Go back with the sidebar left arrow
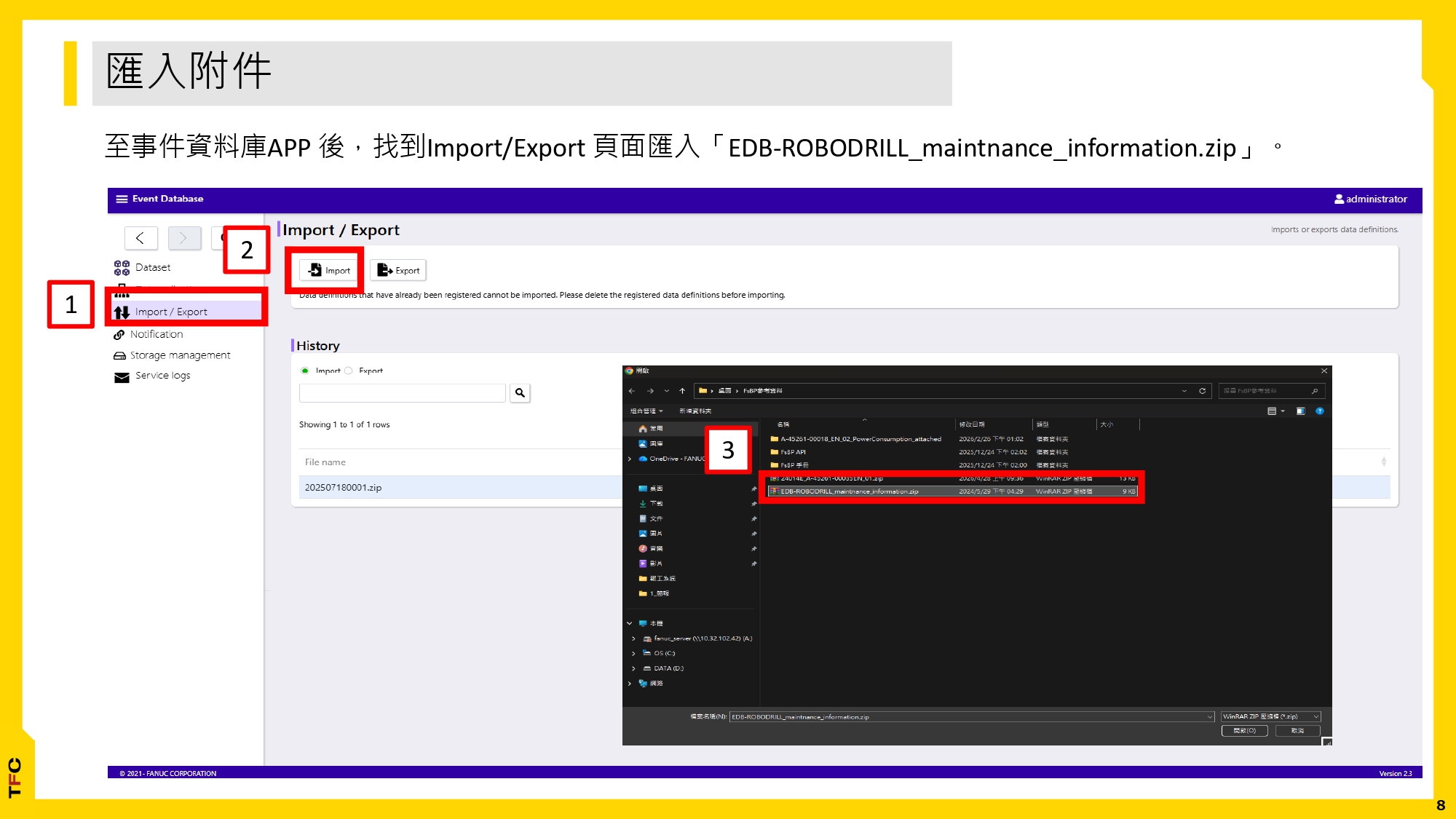The height and width of the screenshot is (819, 1456). click(141, 238)
